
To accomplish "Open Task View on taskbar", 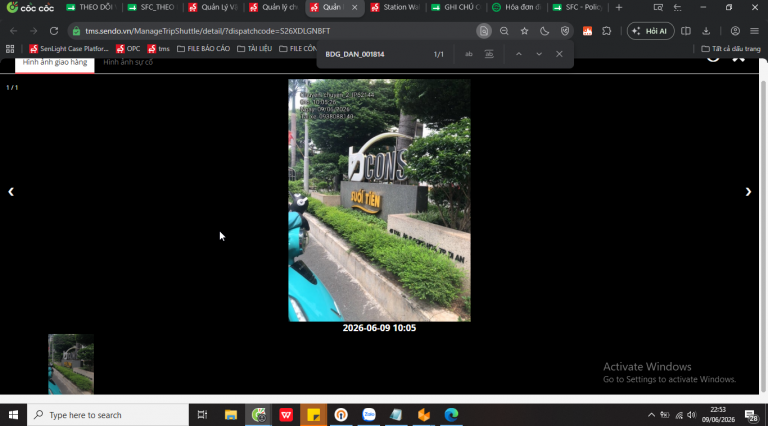I will pos(202,415).
